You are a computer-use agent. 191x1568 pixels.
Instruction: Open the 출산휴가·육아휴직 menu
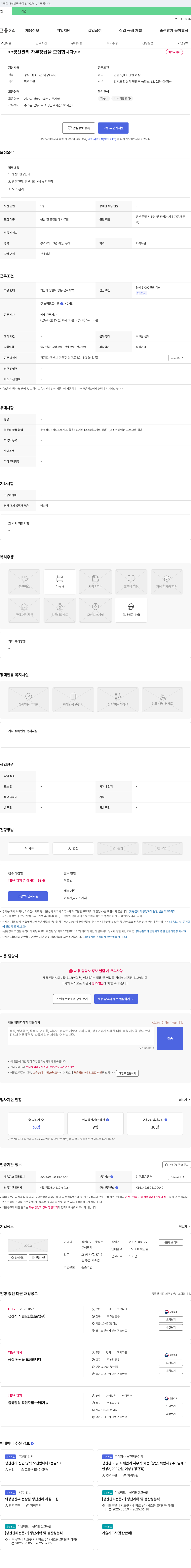(174, 30)
